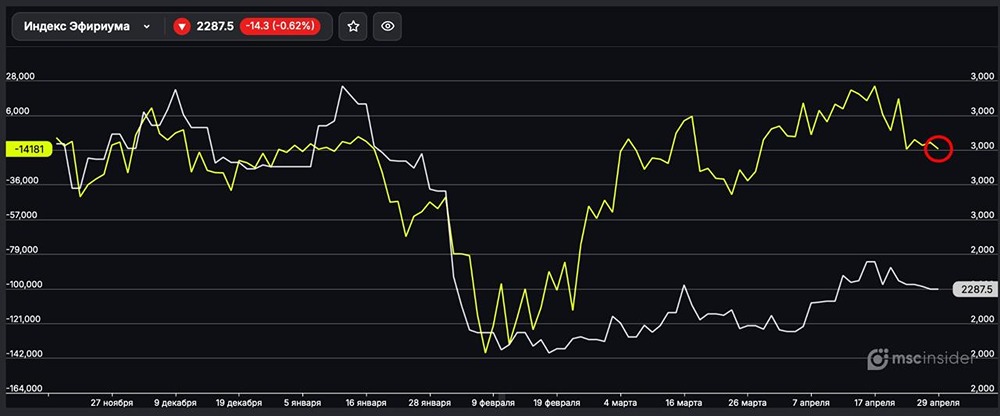Click the 16 января date label
Screen dimensions: 1000x416
tap(366, 403)
